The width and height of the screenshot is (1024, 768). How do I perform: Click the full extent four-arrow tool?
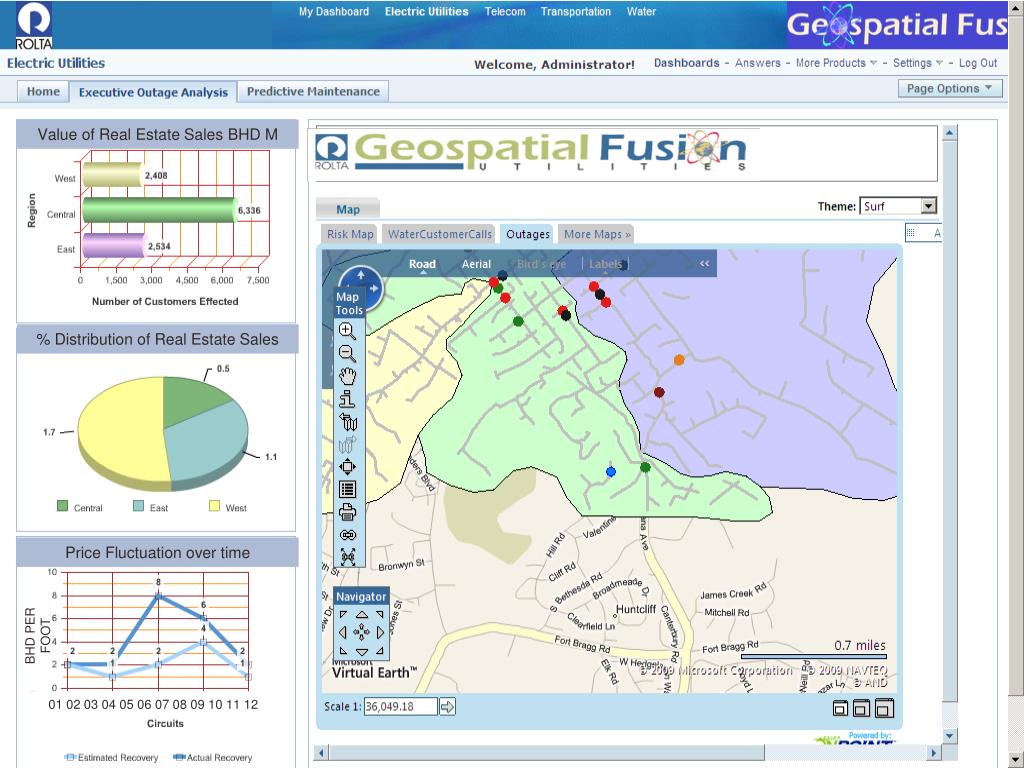click(347, 467)
